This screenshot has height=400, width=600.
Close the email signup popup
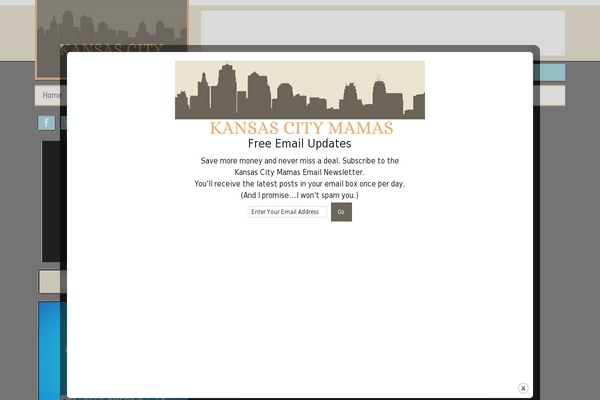click(523, 388)
